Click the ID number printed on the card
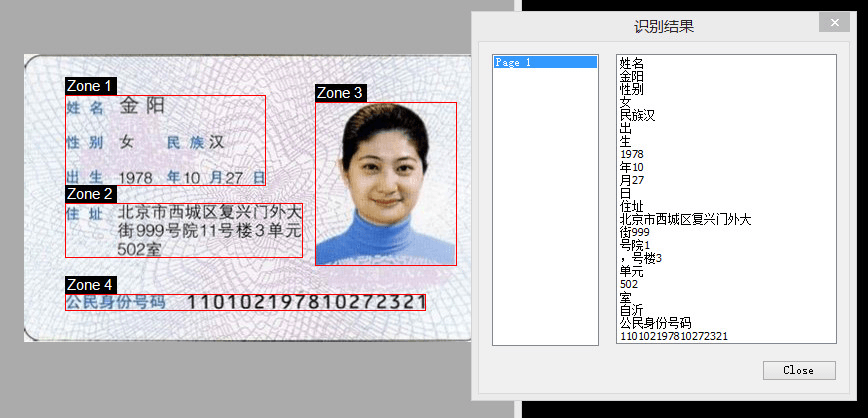Viewport: 868px width, 418px height. coord(307,302)
